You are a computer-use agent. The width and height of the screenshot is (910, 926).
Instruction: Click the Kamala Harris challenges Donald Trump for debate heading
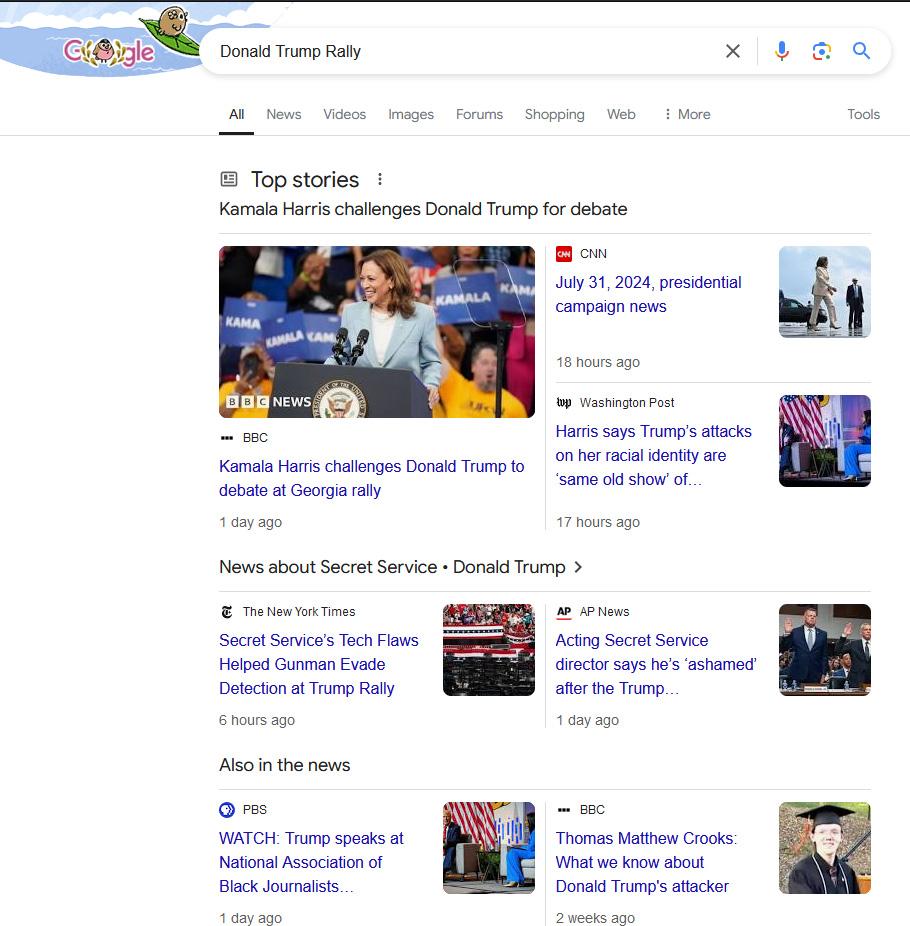[423, 209]
